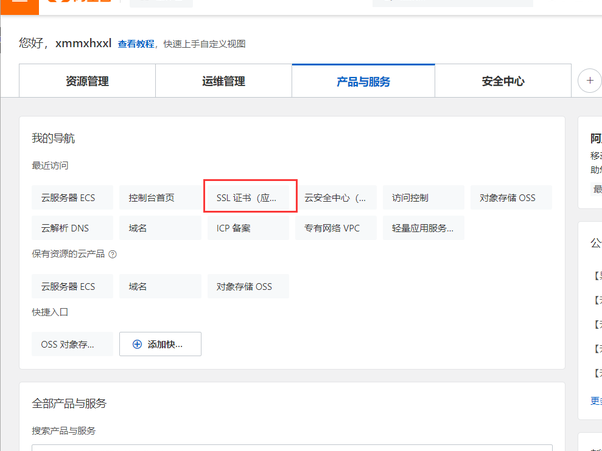
Task: Click the 全部产品与服务 heading
Action: [69, 403]
